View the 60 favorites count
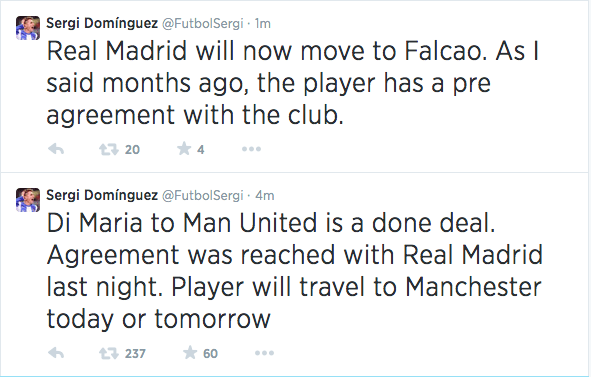 point(210,354)
